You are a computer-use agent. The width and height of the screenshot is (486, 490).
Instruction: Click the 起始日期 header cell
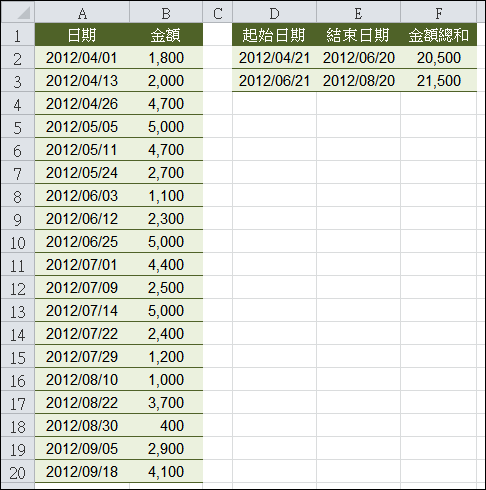point(274,35)
